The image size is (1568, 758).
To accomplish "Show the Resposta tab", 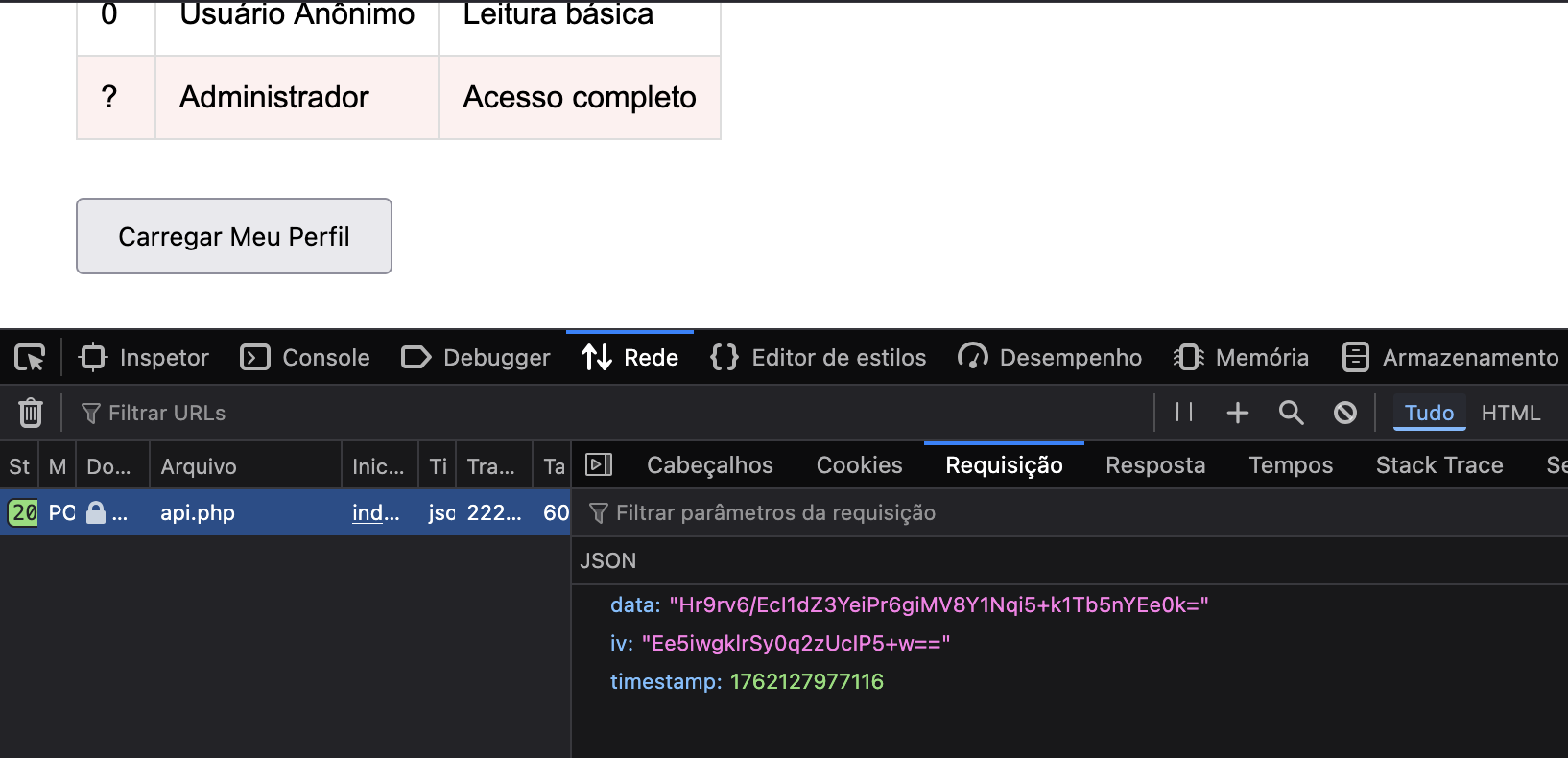I will pos(1155,465).
